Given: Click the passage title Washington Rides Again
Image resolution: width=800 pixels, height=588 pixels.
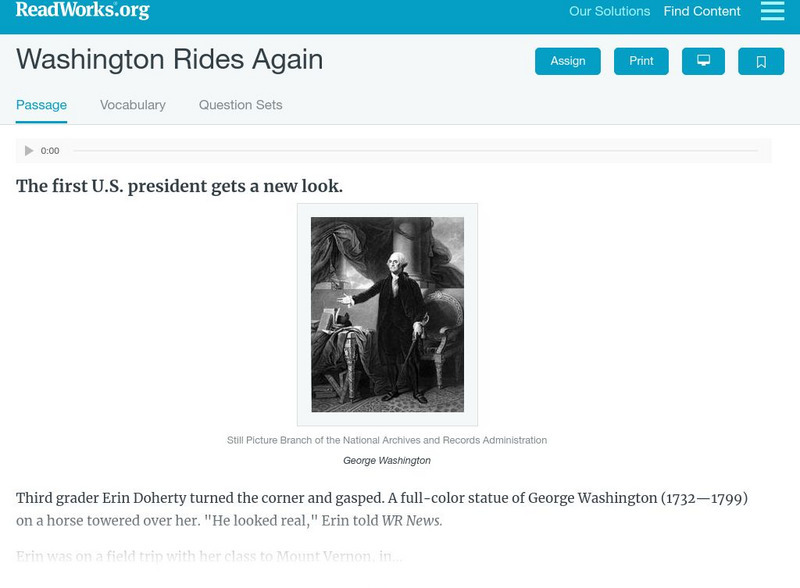Looking at the screenshot, I should pos(170,60).
